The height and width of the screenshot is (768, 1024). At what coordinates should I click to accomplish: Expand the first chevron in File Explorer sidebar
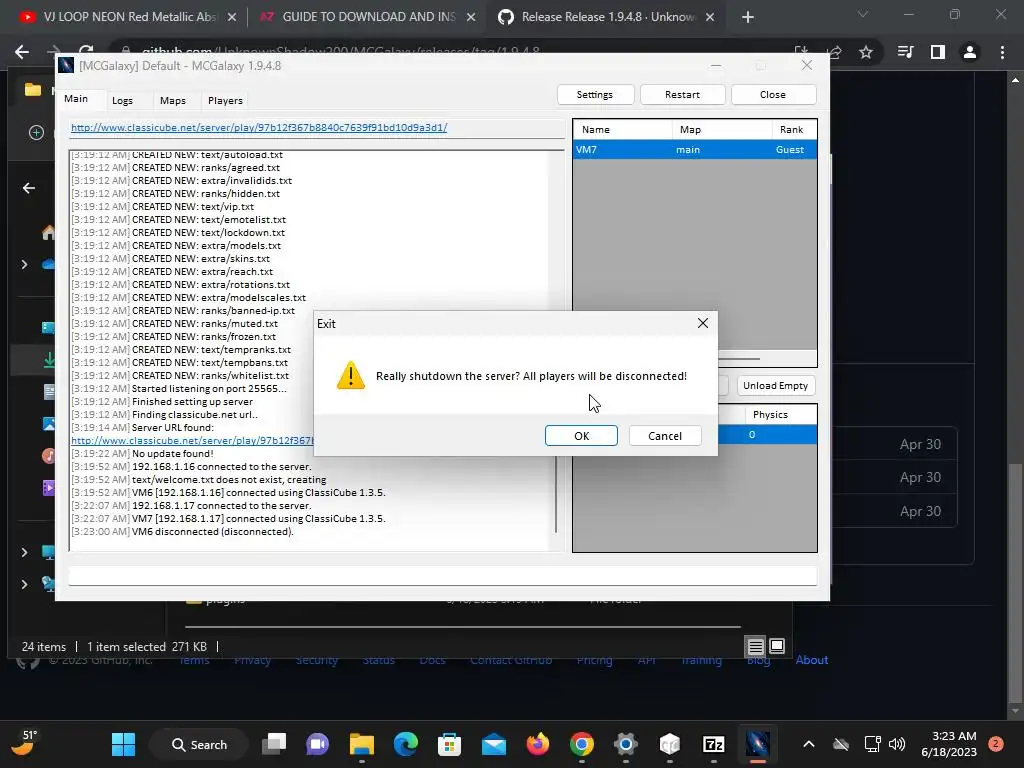click(24, 264)
